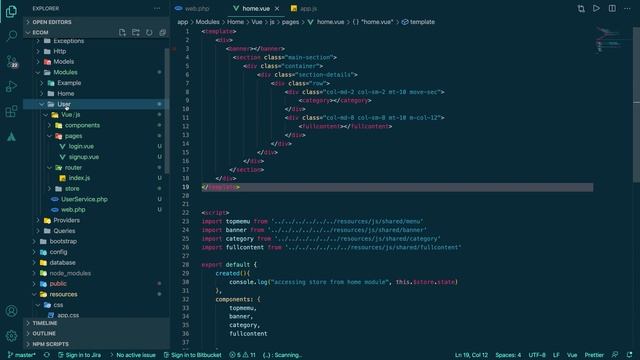Collapse all folders in explorer
The height and width of the screenshot is (360, 640).
162,32
